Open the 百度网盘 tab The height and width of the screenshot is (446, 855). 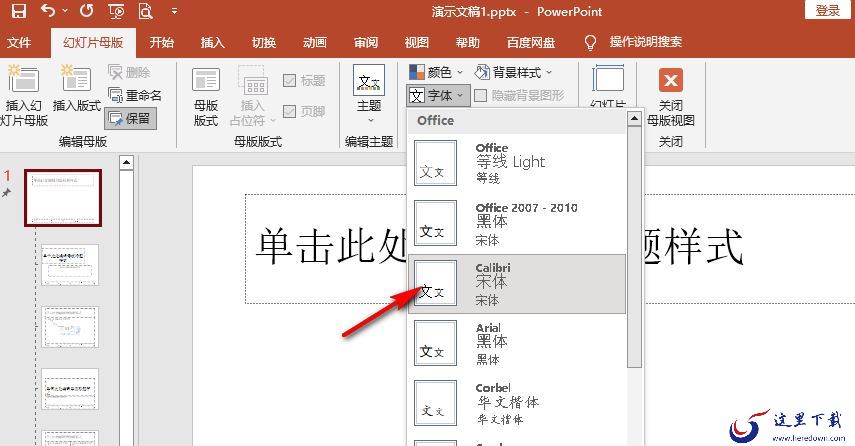[x=531, y=43]
